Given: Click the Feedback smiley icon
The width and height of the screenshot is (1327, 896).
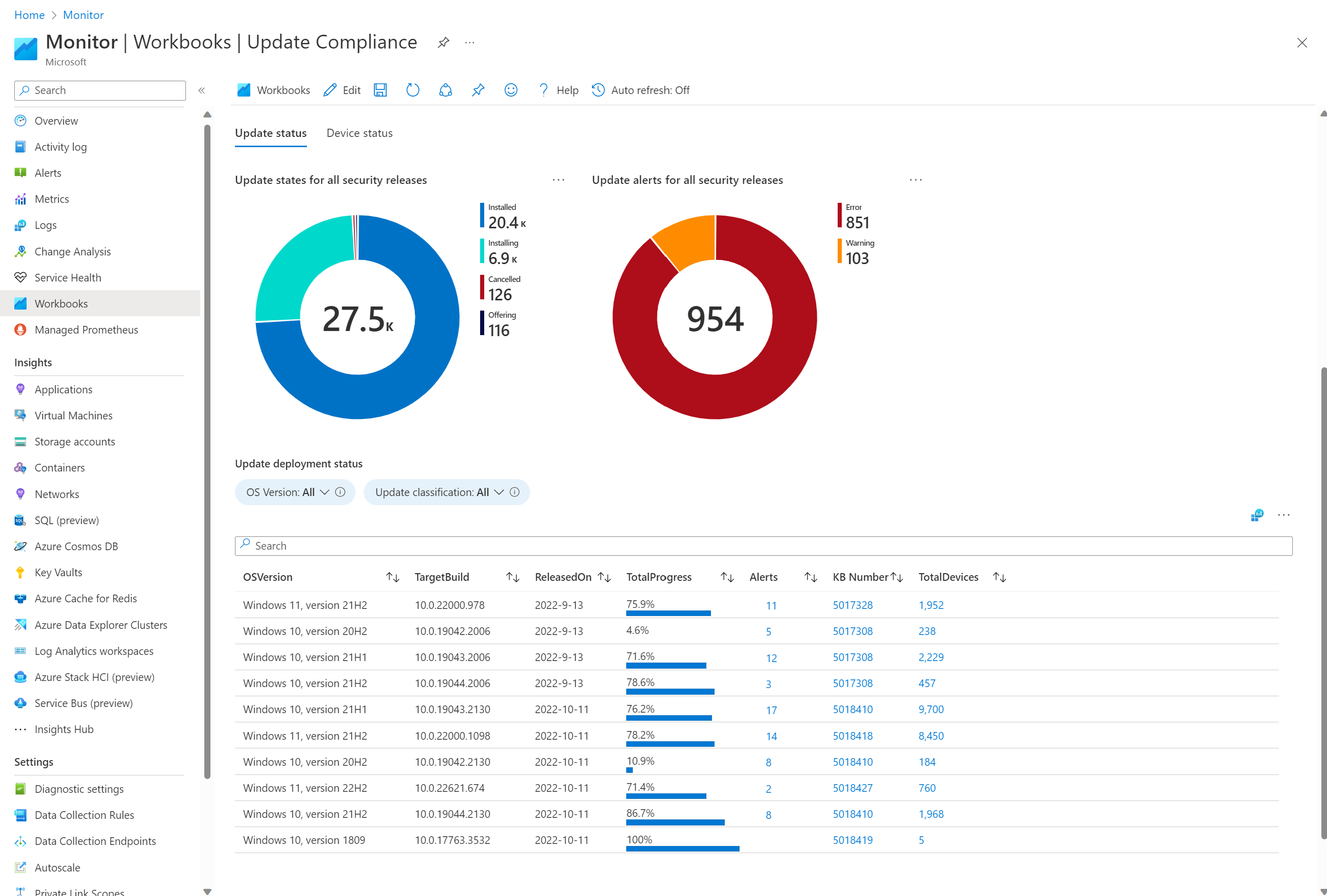Looking at the screenshot, I should coord(510,90).
